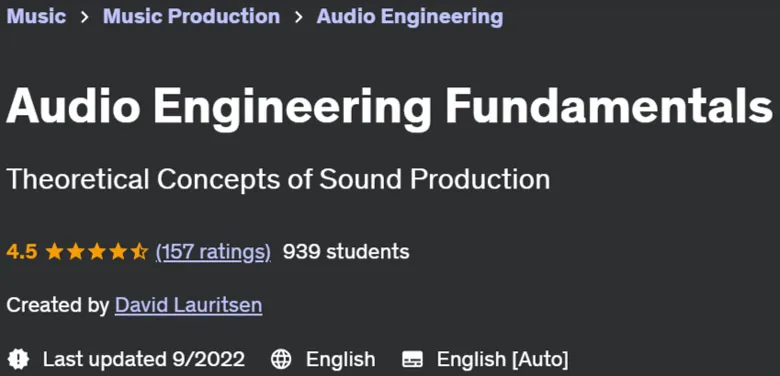Click the English language label

[x=341, y=359]
